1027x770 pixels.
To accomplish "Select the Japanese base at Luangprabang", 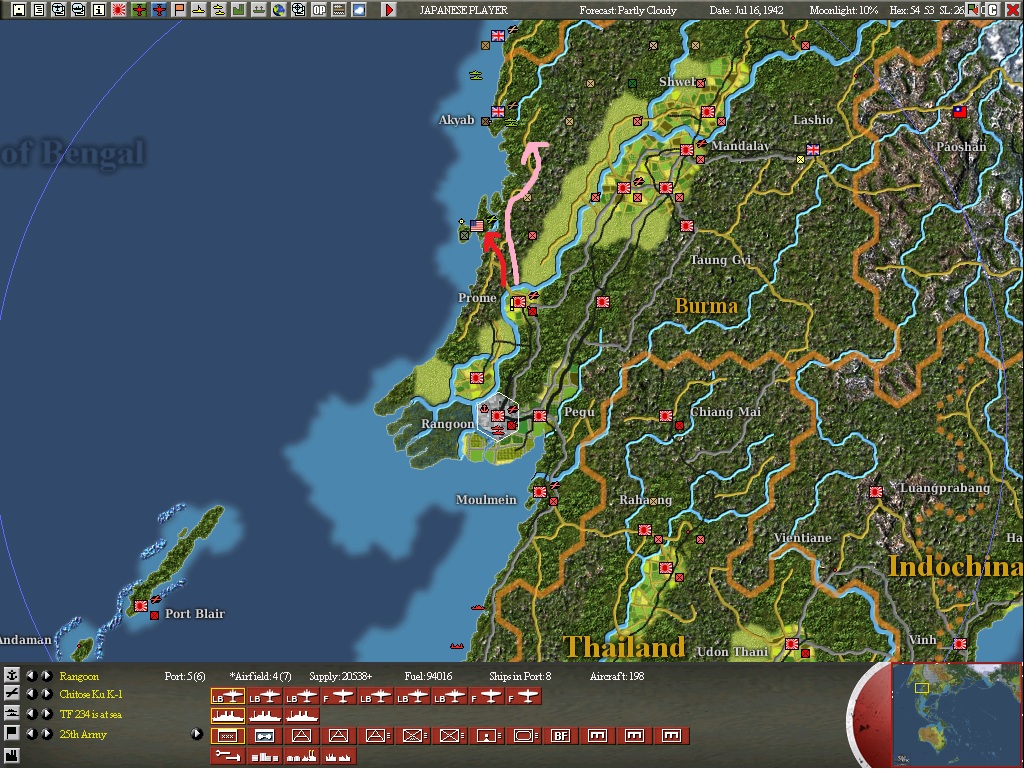I will (x=876, y=492).
